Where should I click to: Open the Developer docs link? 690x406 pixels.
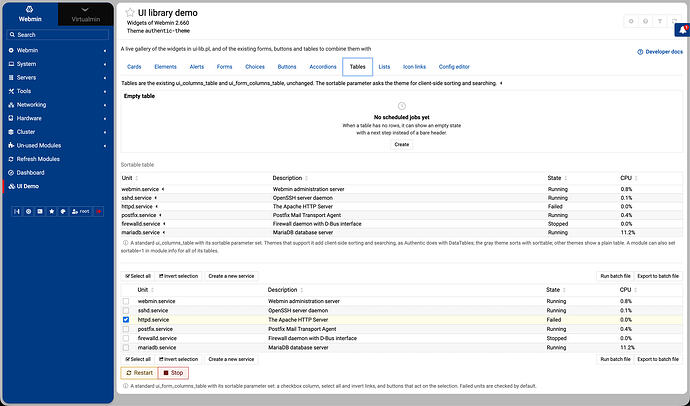[660, 52]
